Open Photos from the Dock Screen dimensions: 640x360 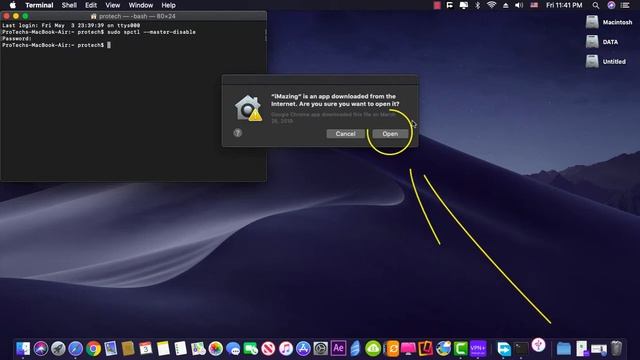click(x=216, y=349)
